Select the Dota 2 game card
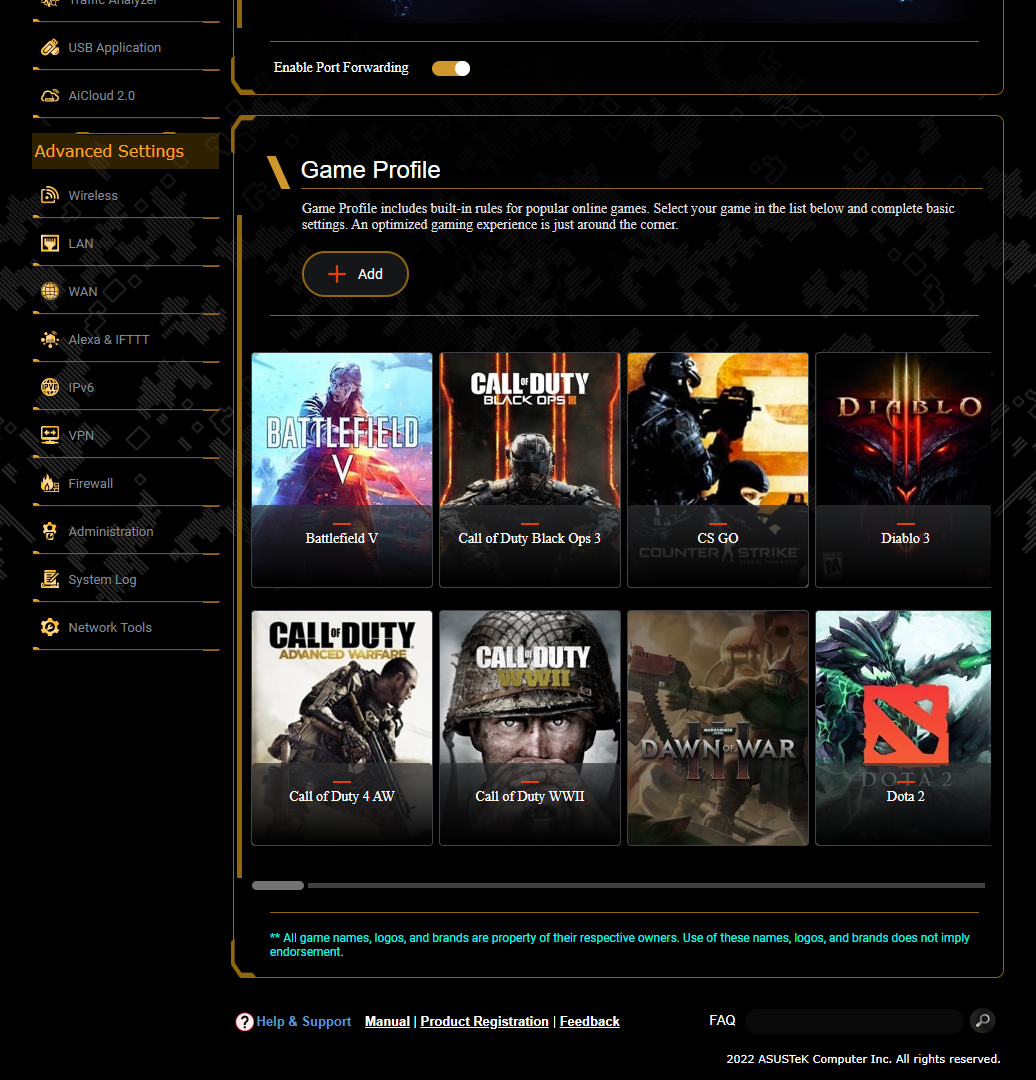Screen dimensions: 1036x1080 pos(903,728)
